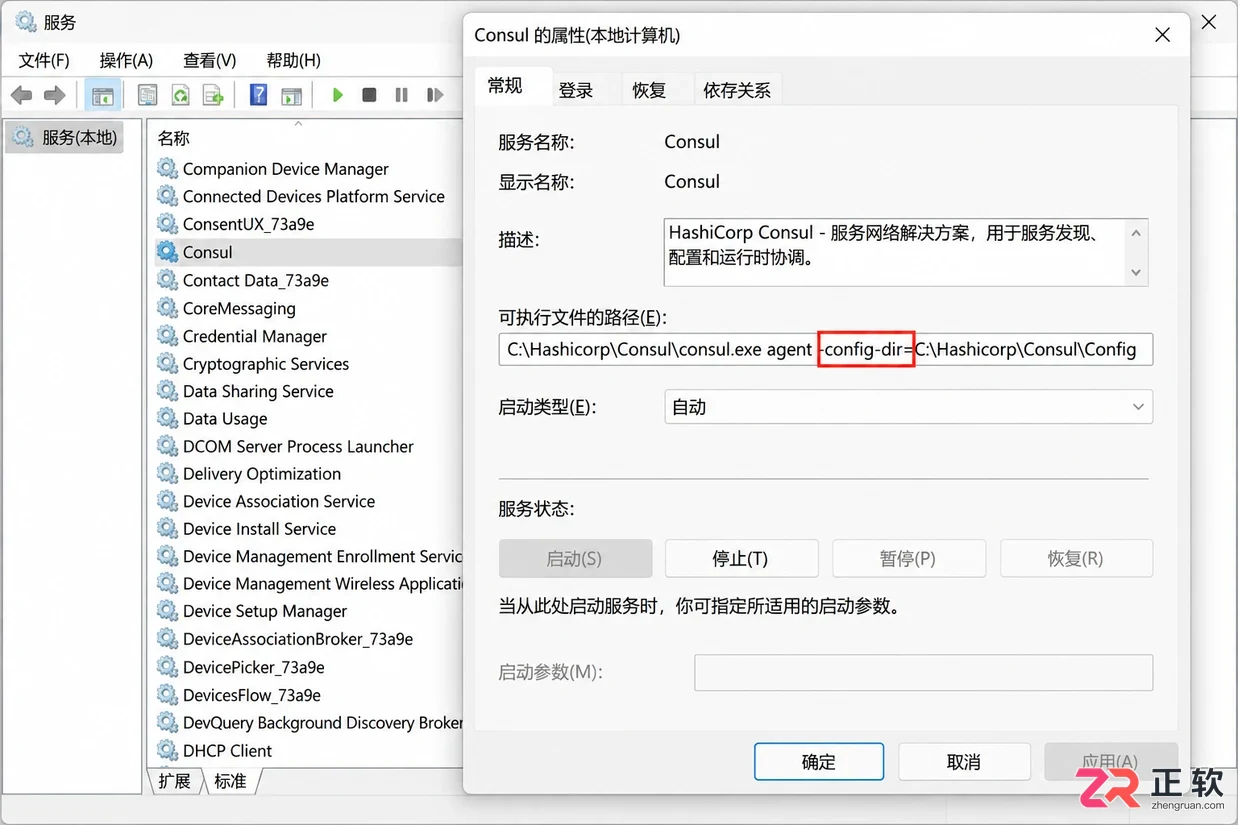This screenshot has height=825, width=1238.
Task: Click gear icon beside Data Usage
Action: 167,418
